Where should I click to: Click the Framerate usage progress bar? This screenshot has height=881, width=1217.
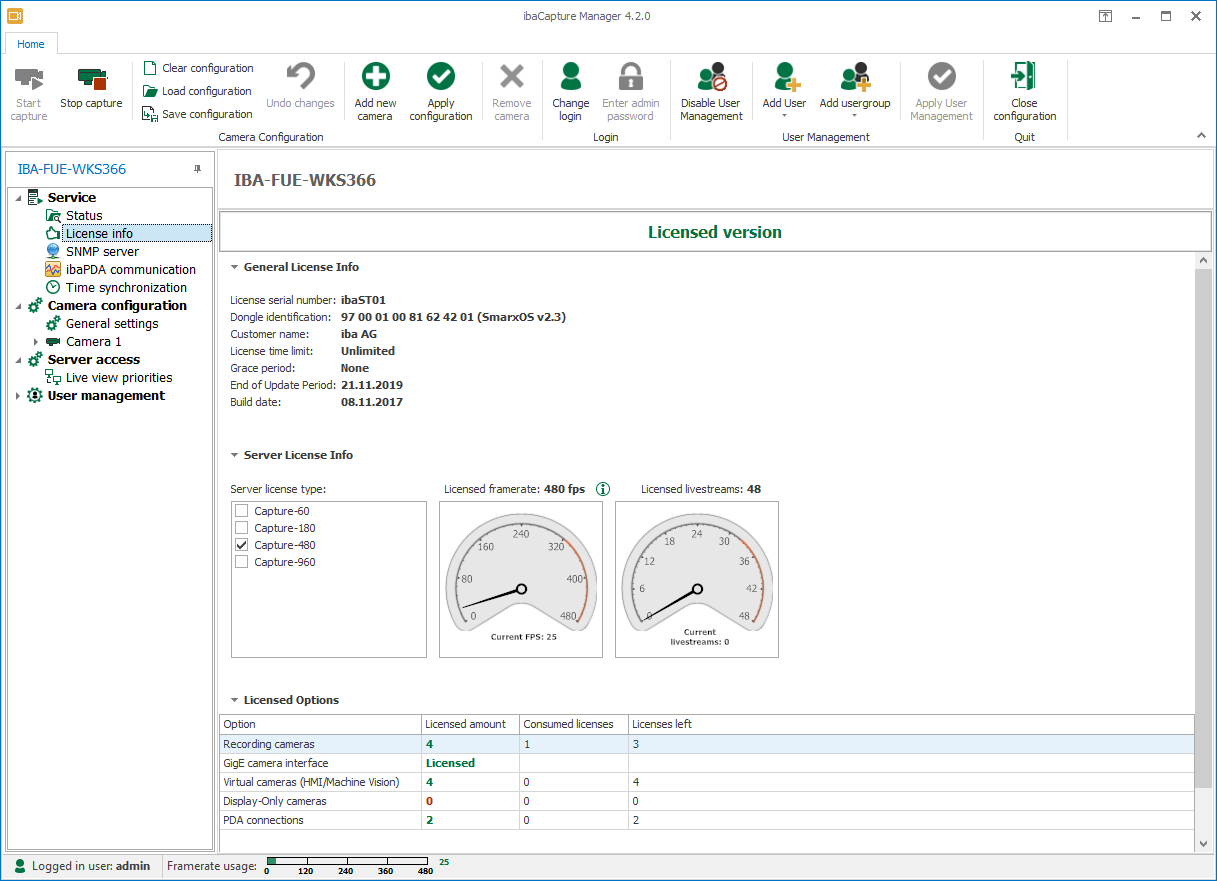click(349, 861)
